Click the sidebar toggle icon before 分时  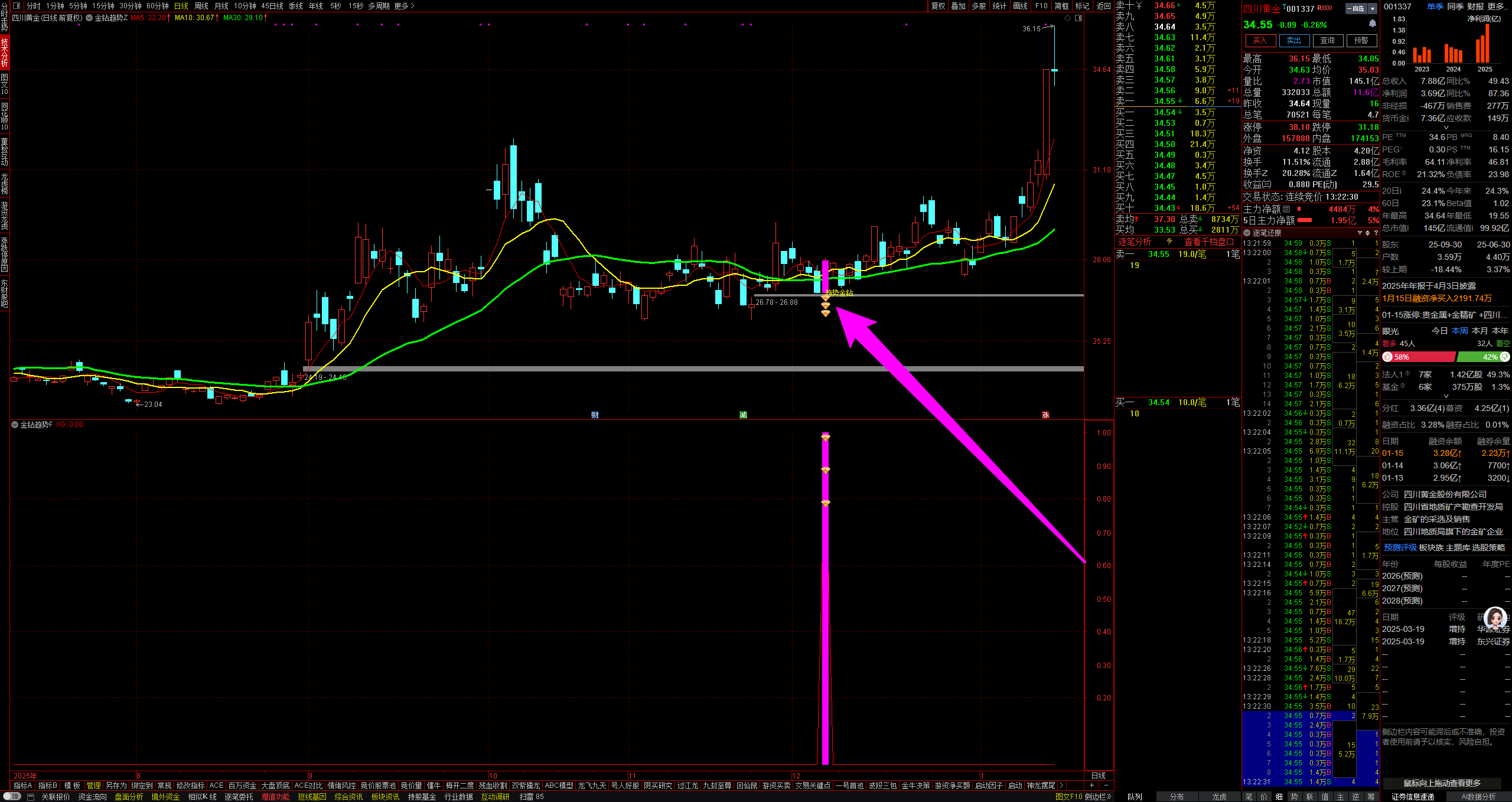(17, 6)
